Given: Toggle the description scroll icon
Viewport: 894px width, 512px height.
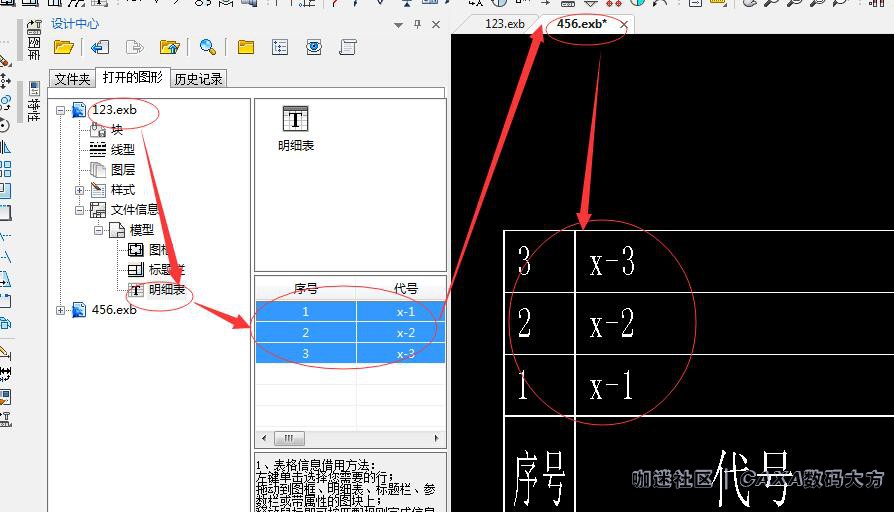Looking at the screenshot, I should (x=348, y=47).
